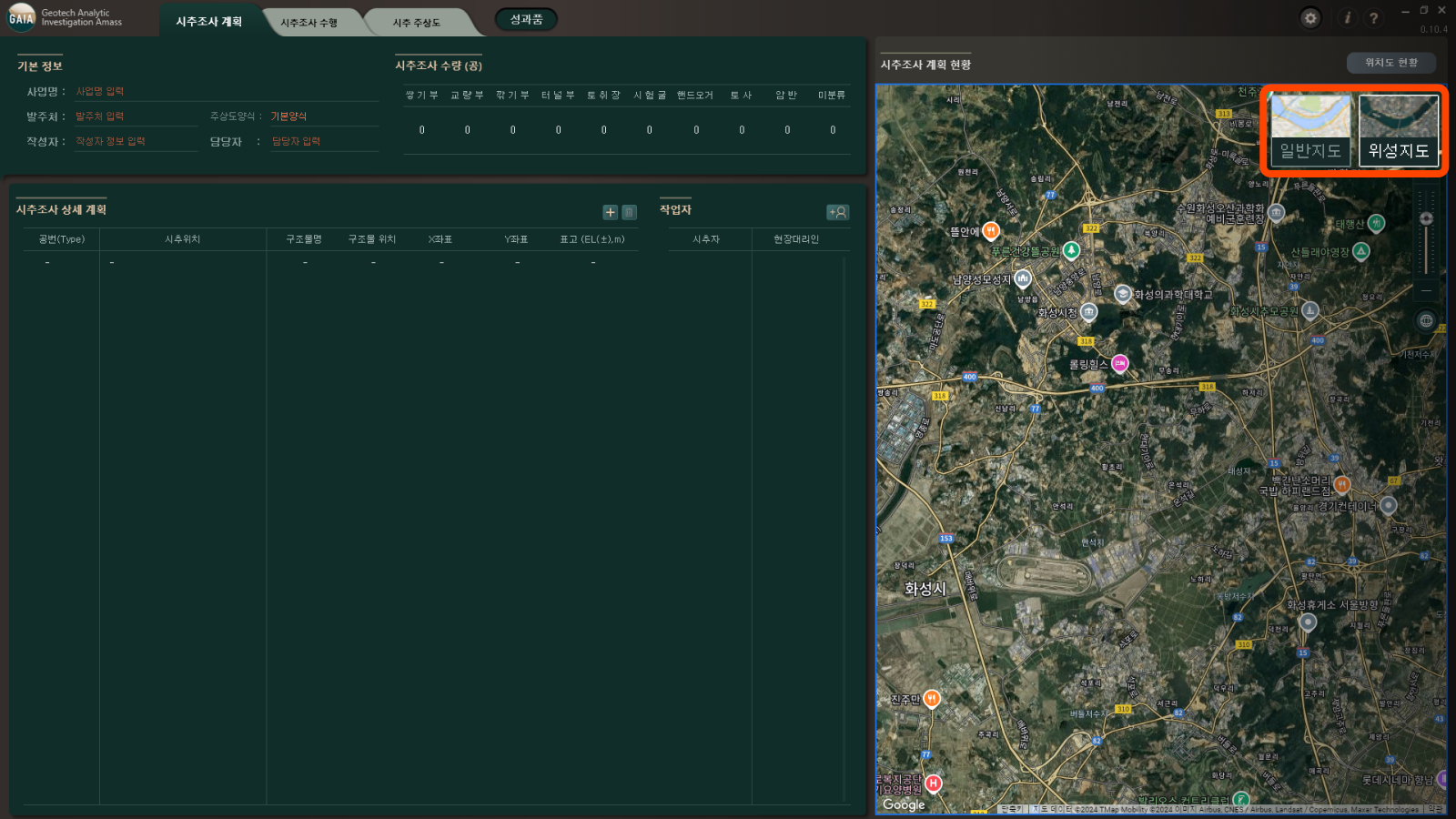Viewport: 1456px width, 819px height.
Task: Open the 시추조사 수행 tab
Action: click(308, 23)
